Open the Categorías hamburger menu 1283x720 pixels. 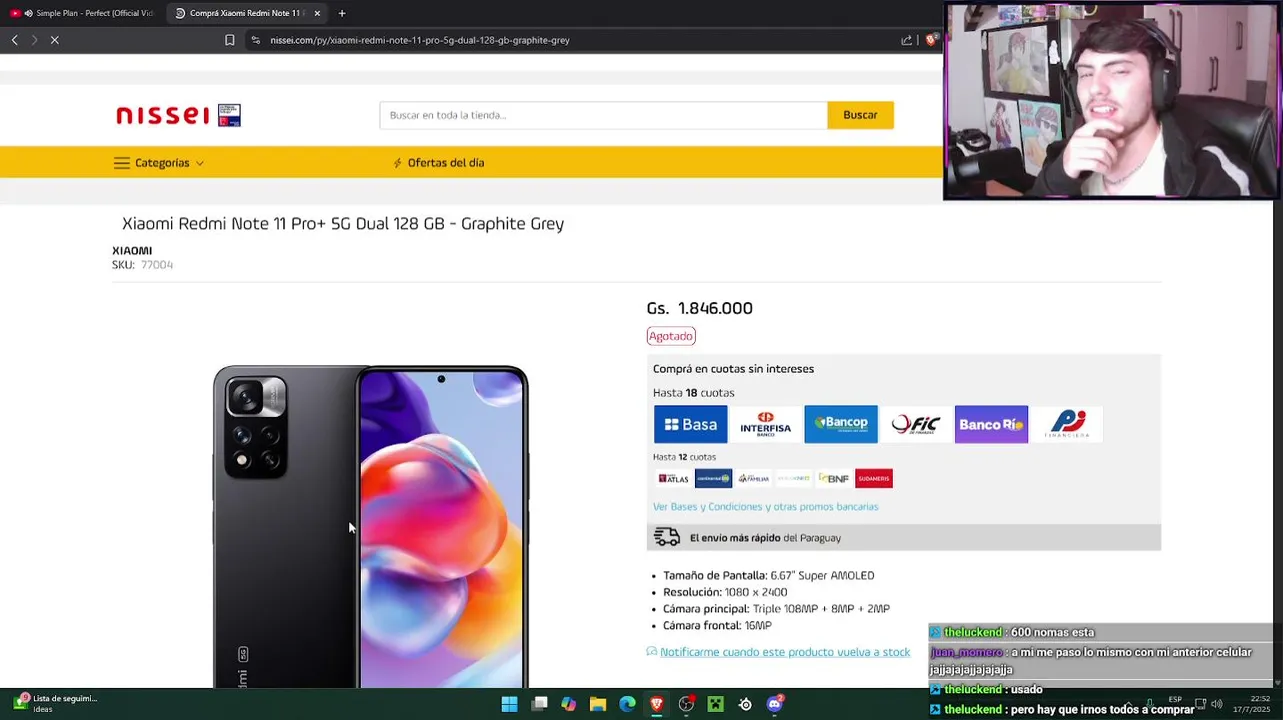[x=158, y=163]
